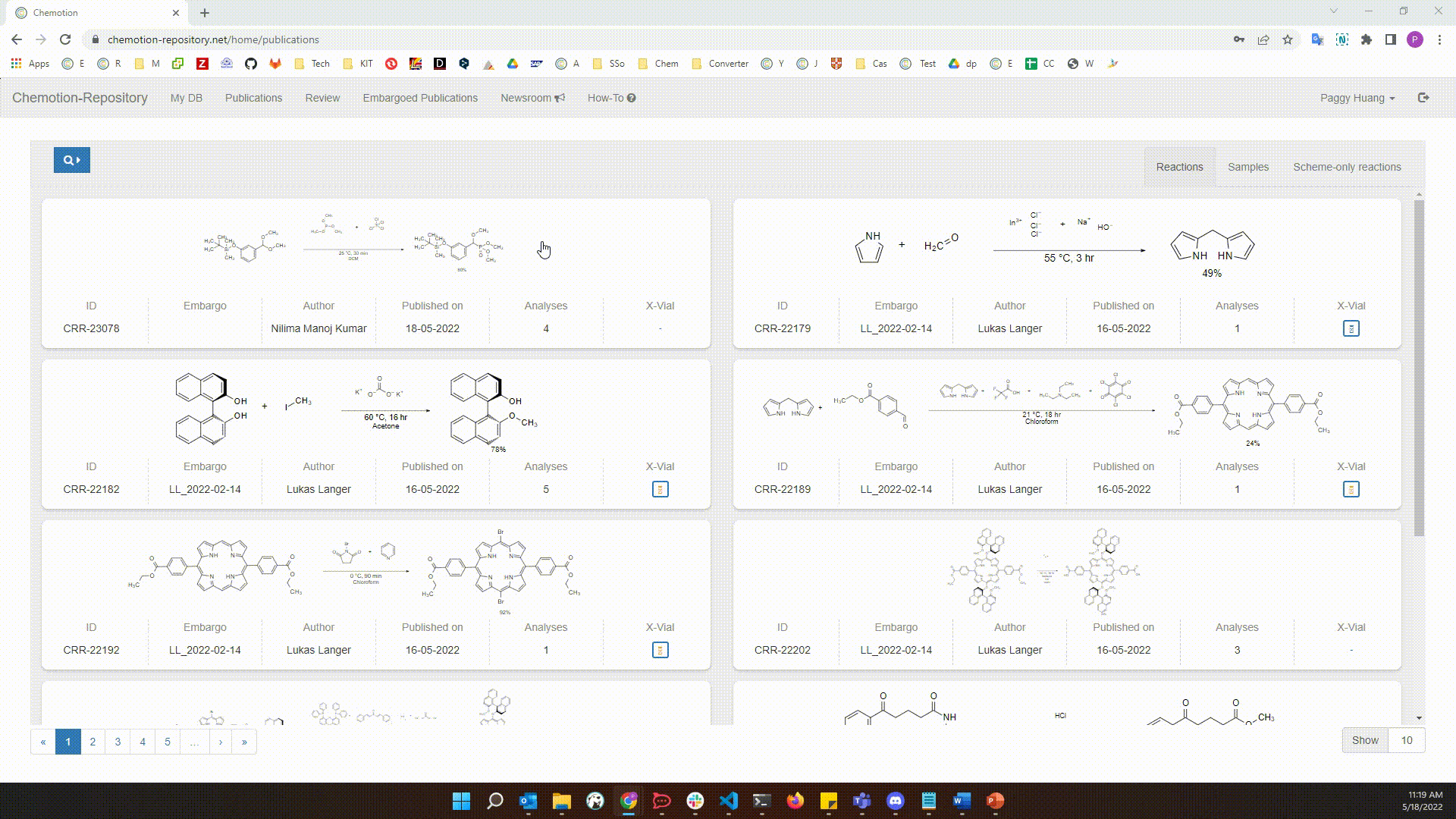Go to the My DB page
Viewport: 1456px width, 819px height.
[x=186, y=98]
